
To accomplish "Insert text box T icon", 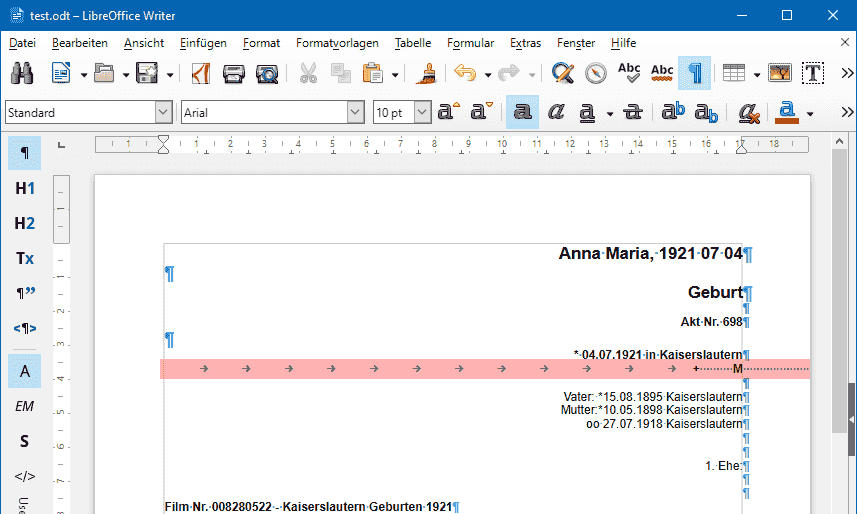I will tap(813, 73).
